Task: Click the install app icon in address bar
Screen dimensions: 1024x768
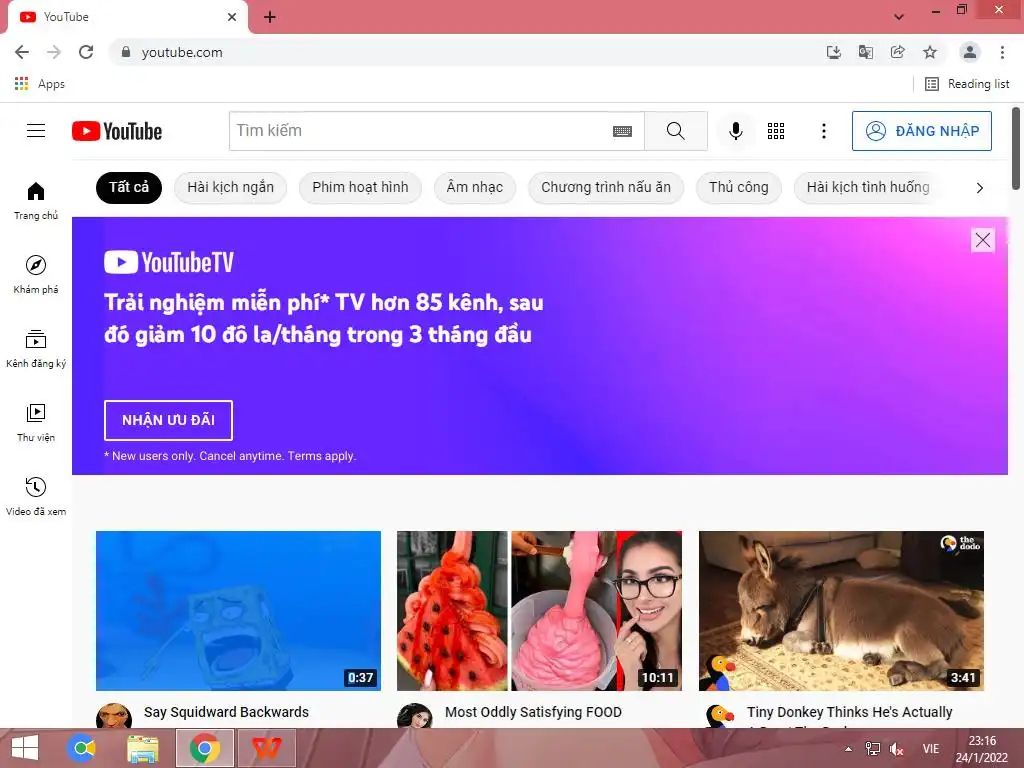Action: (x=833, y=52)
